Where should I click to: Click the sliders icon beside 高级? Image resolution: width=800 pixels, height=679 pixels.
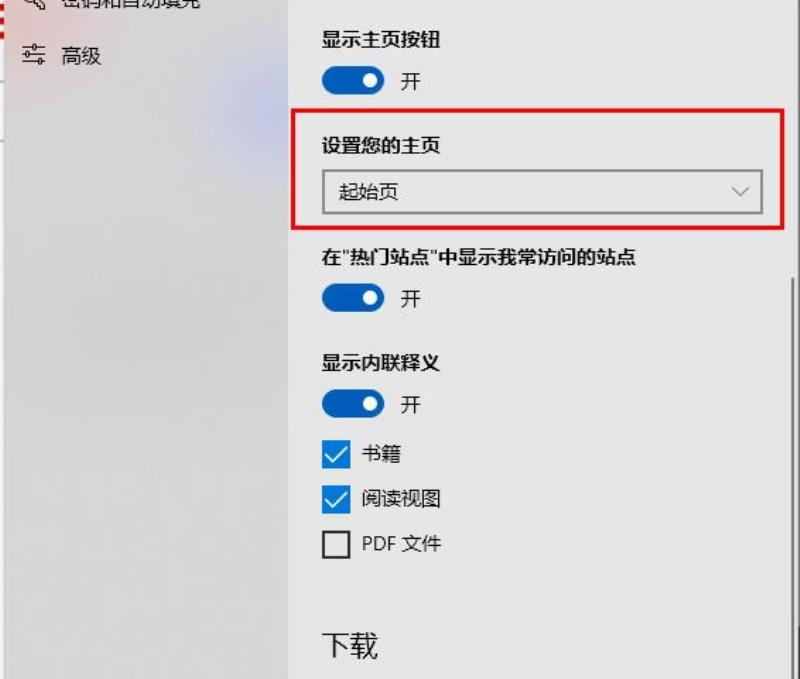tap(34, 55)
